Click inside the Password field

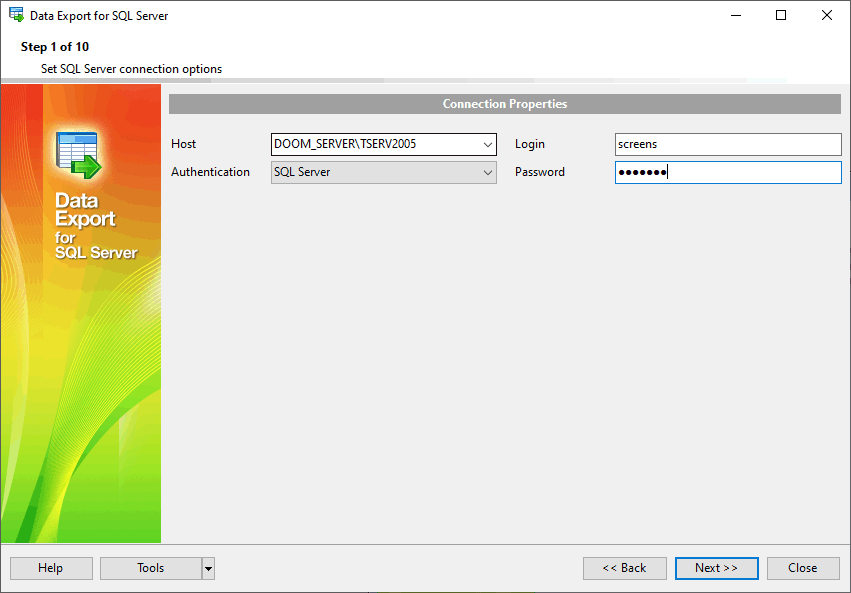point(727,172)
